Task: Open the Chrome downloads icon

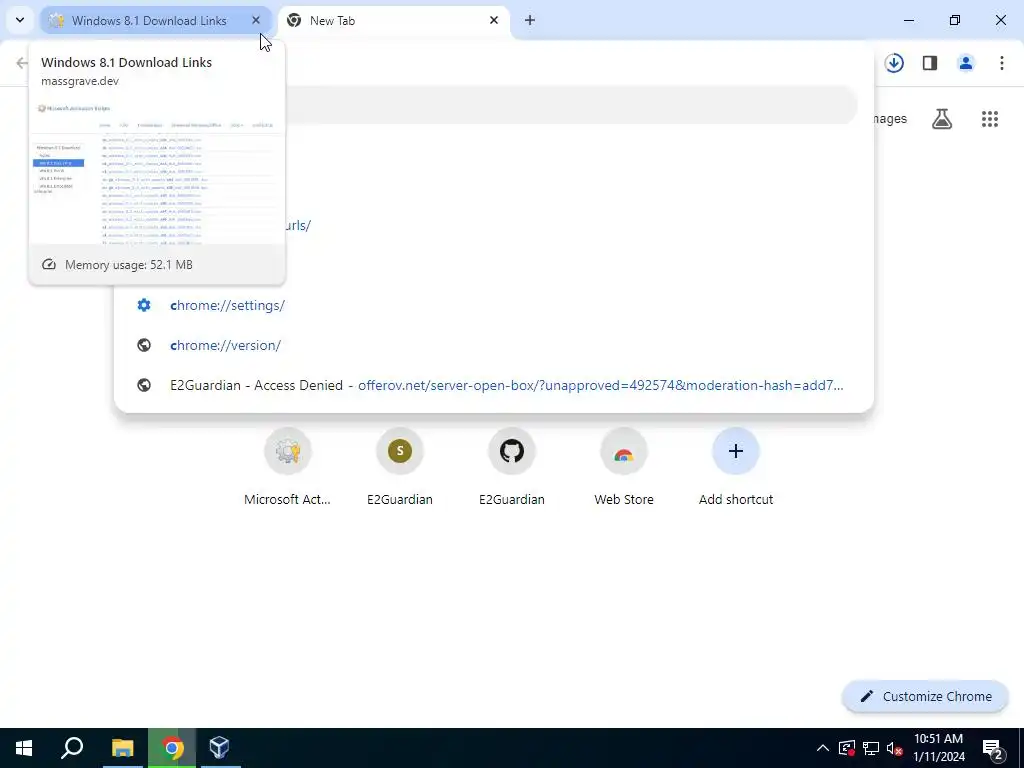Action: pos(894,63)
